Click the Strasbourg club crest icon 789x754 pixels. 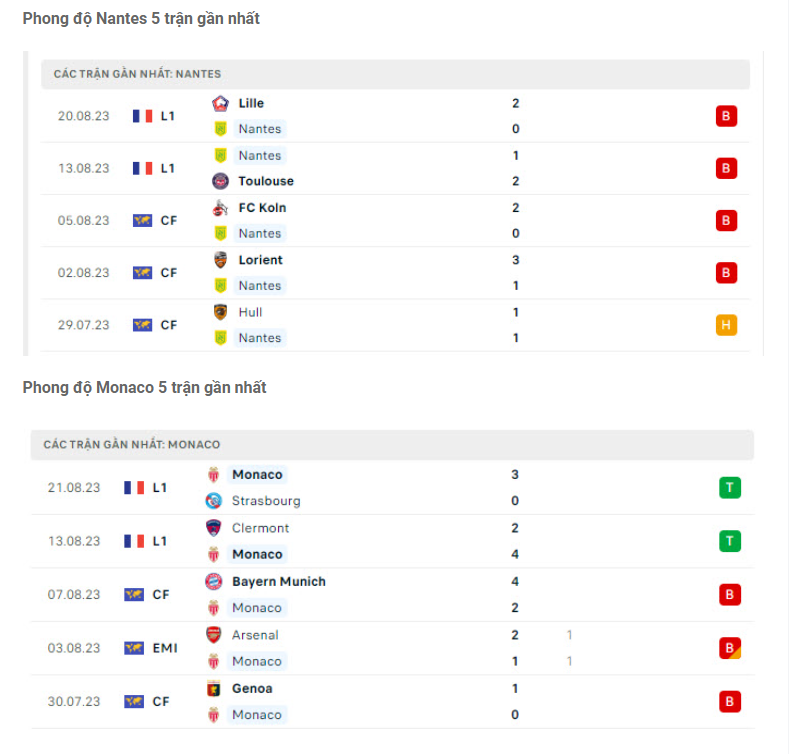point(213,501)
